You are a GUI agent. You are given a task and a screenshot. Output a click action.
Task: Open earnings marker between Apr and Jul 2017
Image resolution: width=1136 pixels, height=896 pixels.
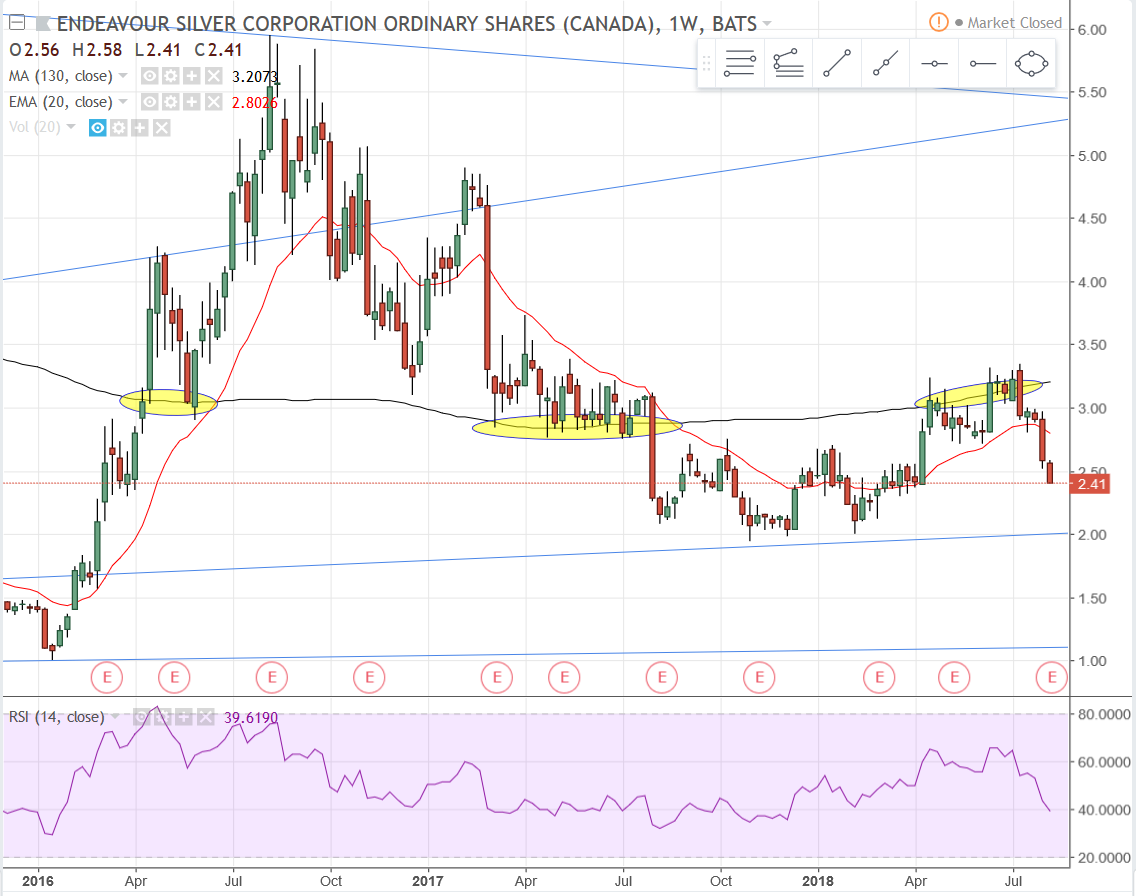pyautogui.click(x=564, y=678)
